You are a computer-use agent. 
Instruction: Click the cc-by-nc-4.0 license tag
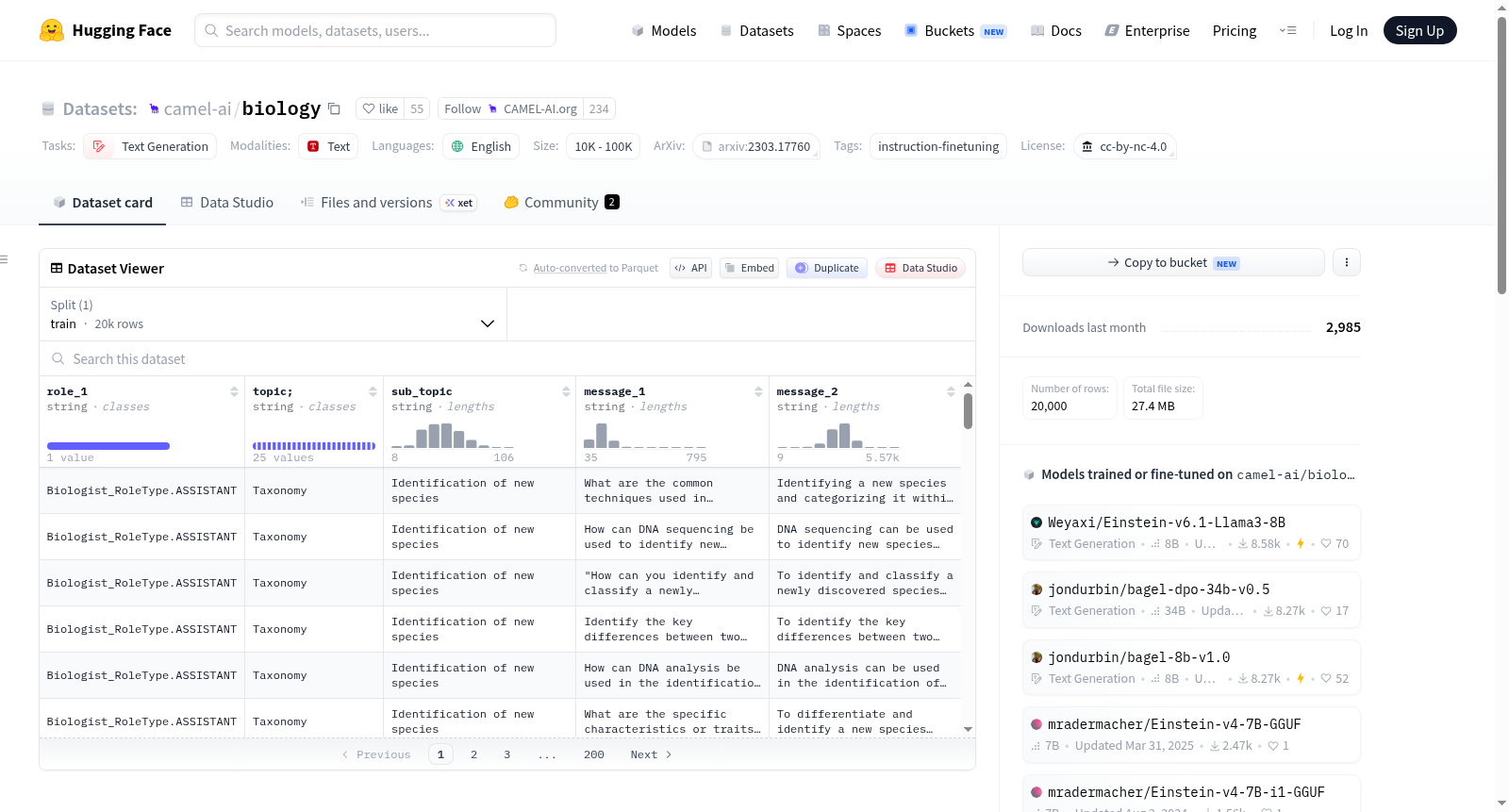coord(1124,146)
